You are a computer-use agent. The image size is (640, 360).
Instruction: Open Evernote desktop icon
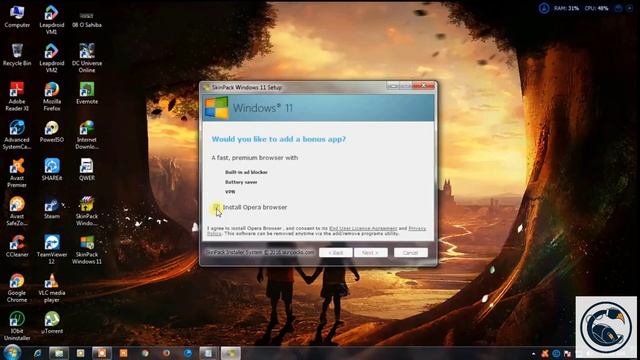pyautogui.click(x=87, y=93)
